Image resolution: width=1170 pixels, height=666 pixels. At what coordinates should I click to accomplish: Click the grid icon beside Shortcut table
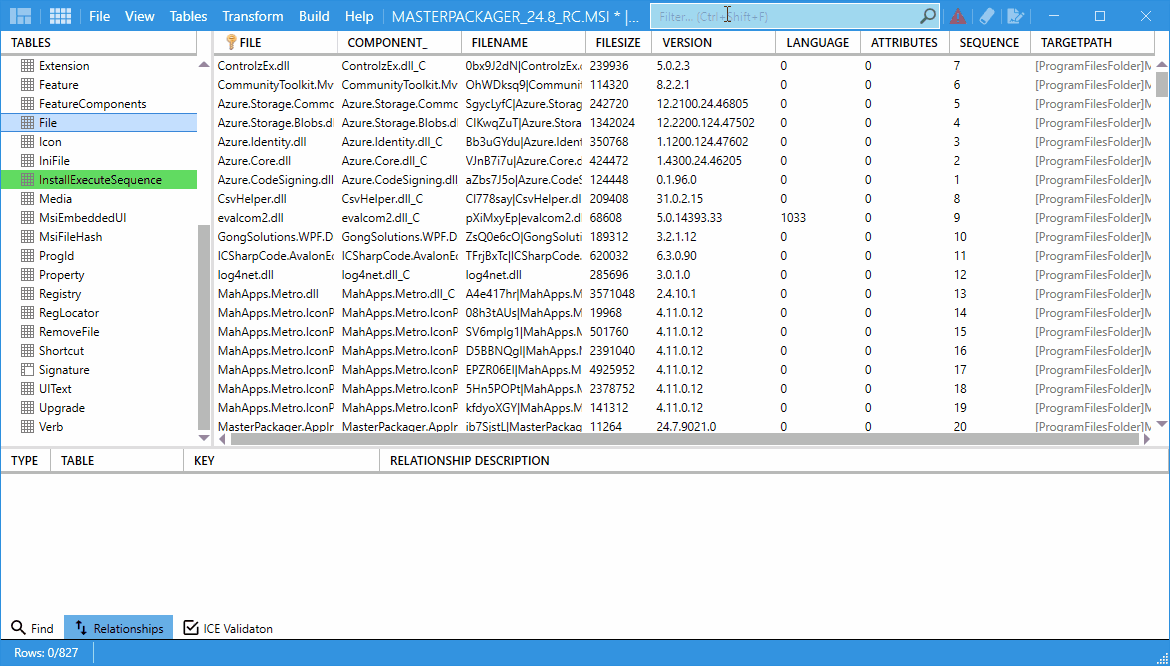pyautogui.click(x=28, y=351)
